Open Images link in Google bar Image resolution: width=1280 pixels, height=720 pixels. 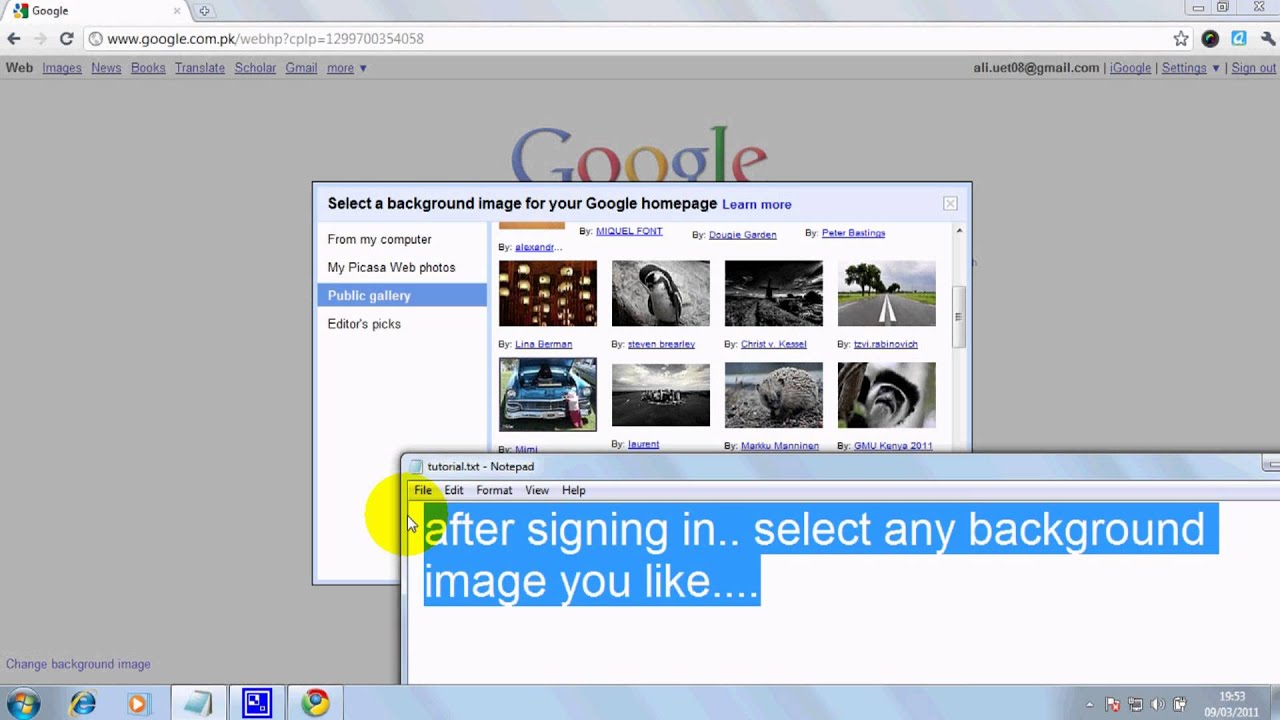(x=62, y=68)
